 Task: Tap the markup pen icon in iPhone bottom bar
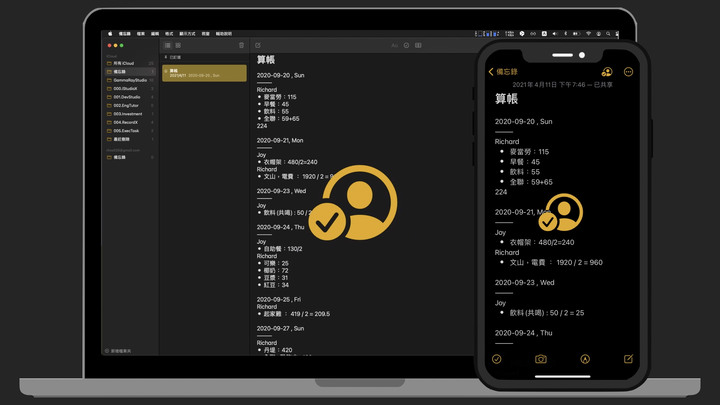(585, 359)
